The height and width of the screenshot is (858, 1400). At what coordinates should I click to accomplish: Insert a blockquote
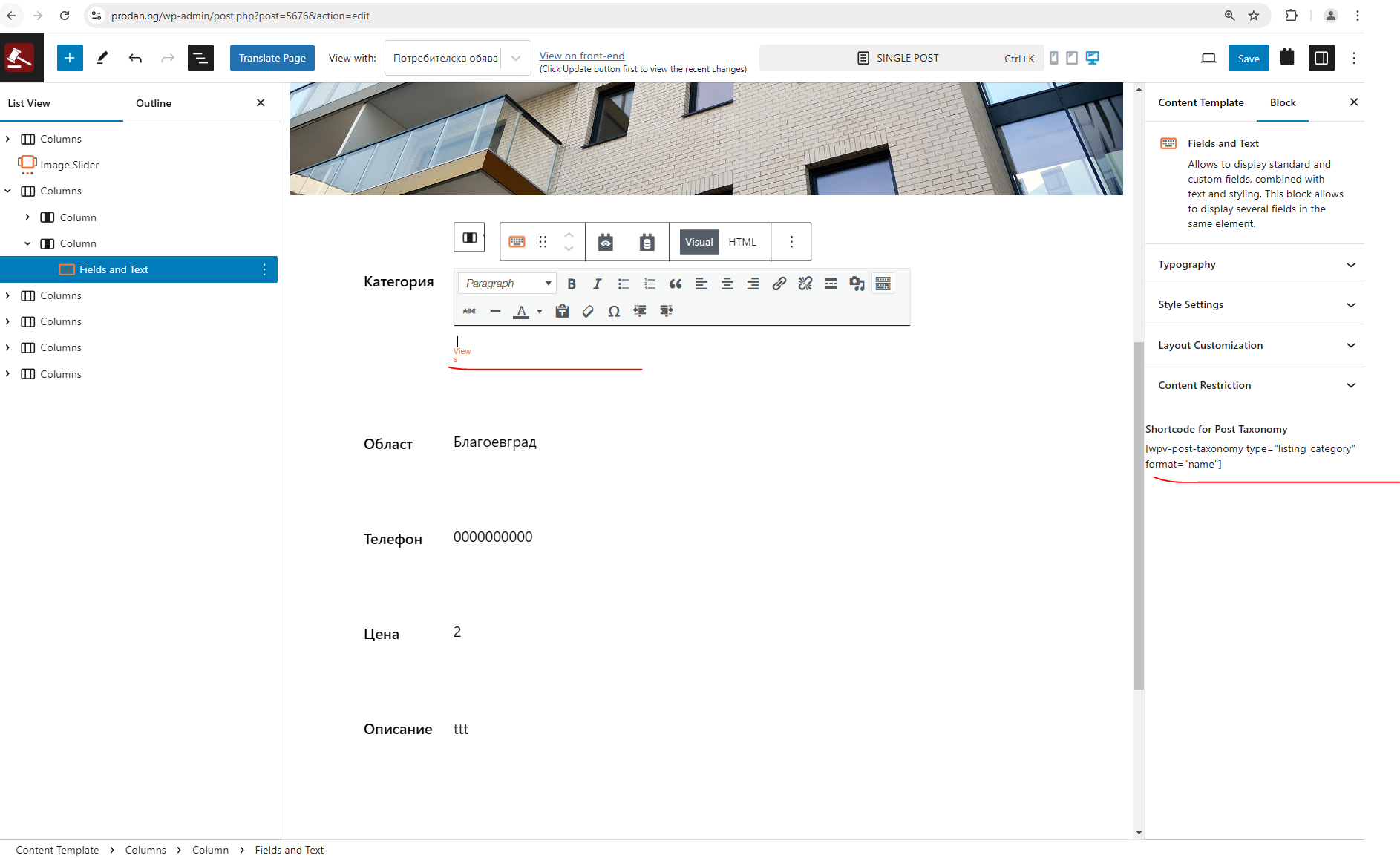point(676,284)
